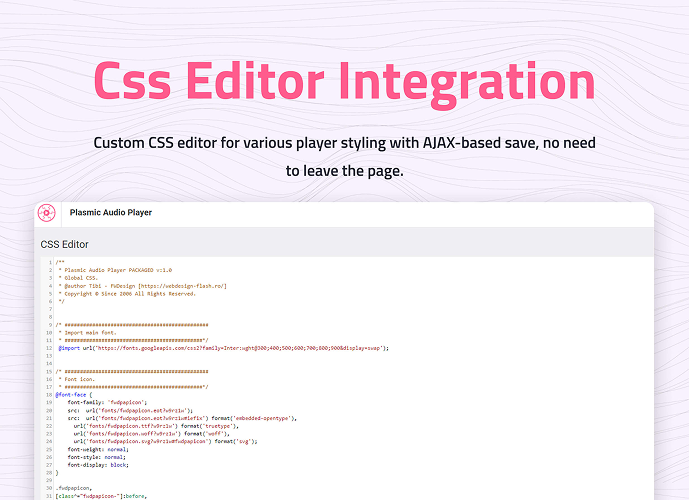The width and height of the screenshot is (689, 500).
Task: Click the "Plasmic Audio Player" title text
Action: click(111, 213)
